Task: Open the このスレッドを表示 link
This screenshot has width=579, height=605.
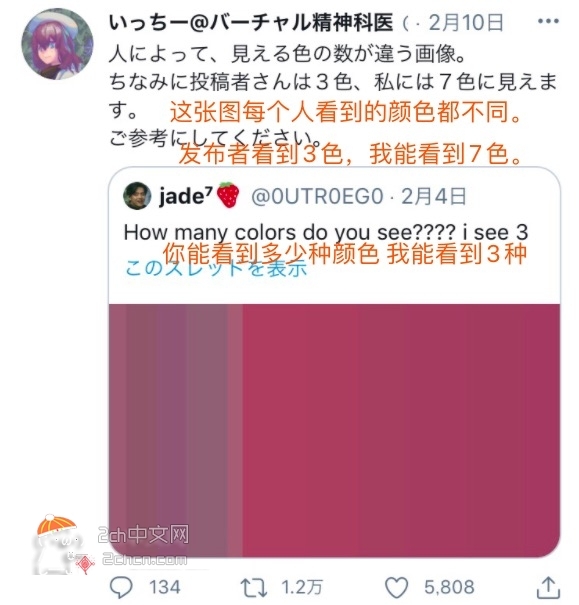Action: pyautogui.click(x=216, y=268)
